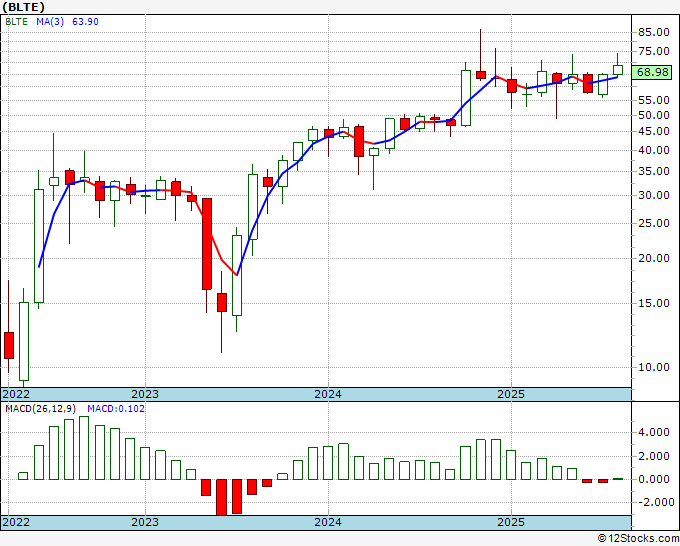Click the 2.000 MACD axis label

tap(654, 456)
